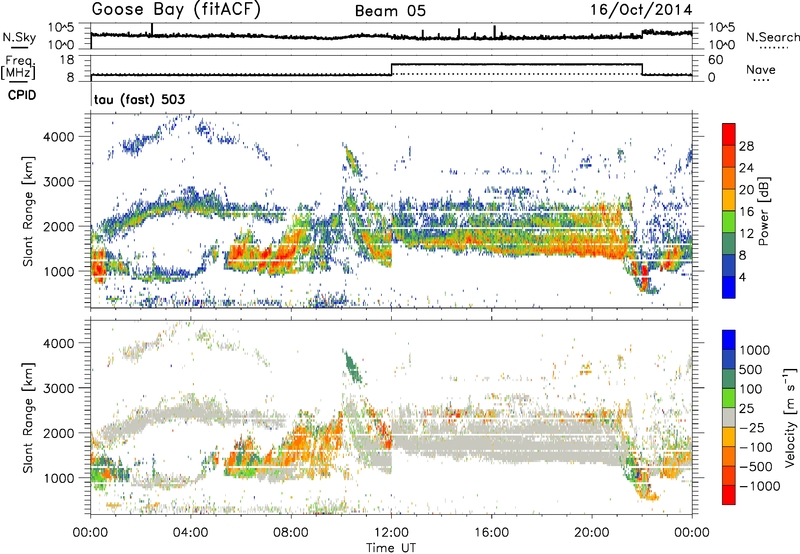
Task: Select the gray velocity segment between 25 and -25
Action: point(729,417)
